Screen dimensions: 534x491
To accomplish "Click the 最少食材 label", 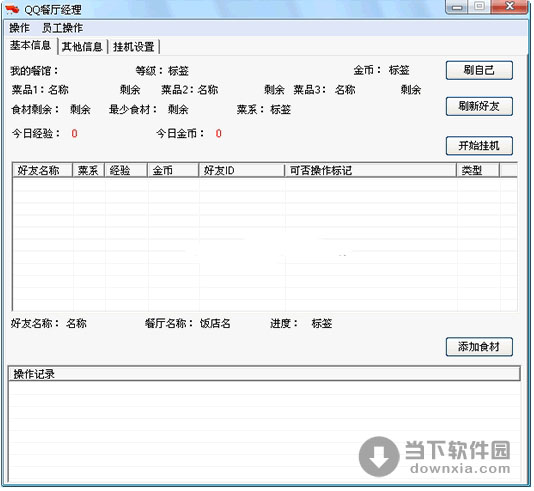I will click(x=133, y=110).
